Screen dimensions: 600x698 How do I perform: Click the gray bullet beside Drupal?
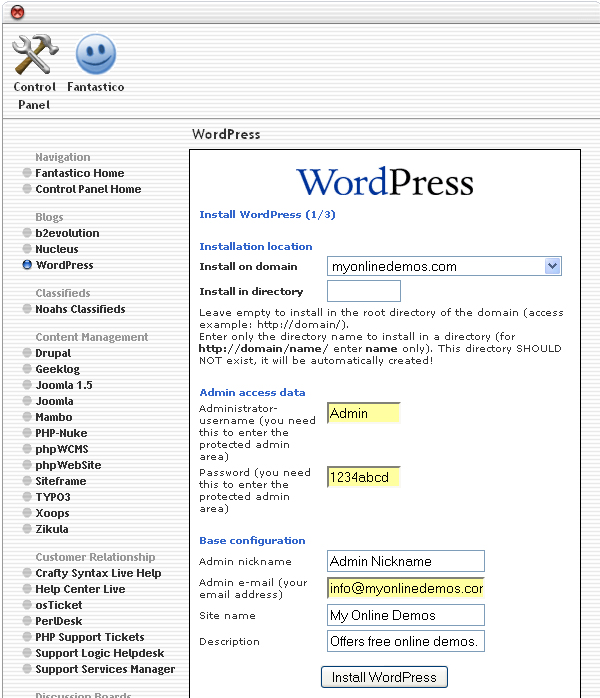pos(27,353)
